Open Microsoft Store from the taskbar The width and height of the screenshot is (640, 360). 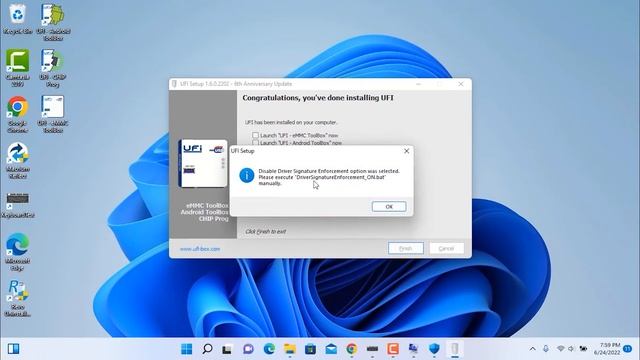pos(310,349)
